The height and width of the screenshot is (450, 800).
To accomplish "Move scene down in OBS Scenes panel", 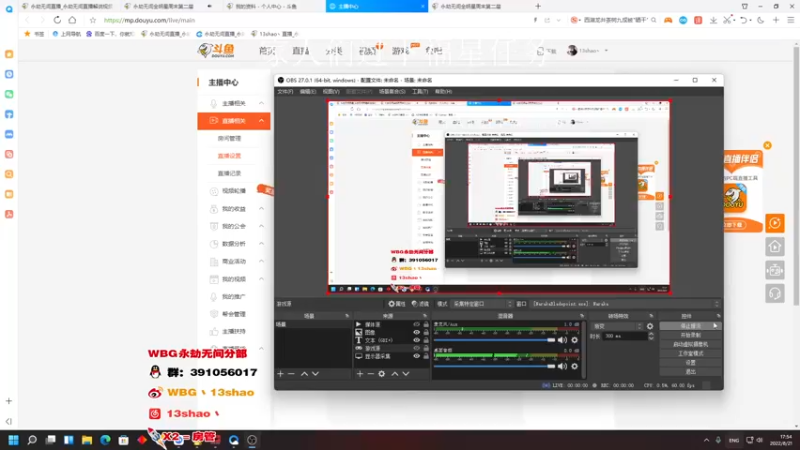I will (315, 374).
